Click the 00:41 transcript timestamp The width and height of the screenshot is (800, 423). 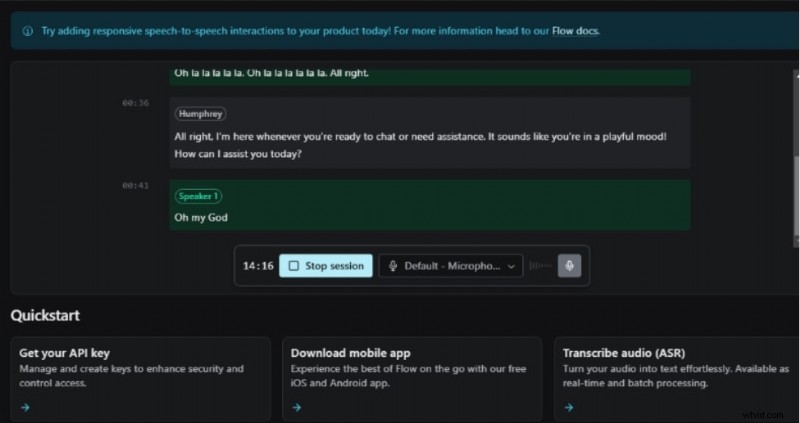click(135, 186)
